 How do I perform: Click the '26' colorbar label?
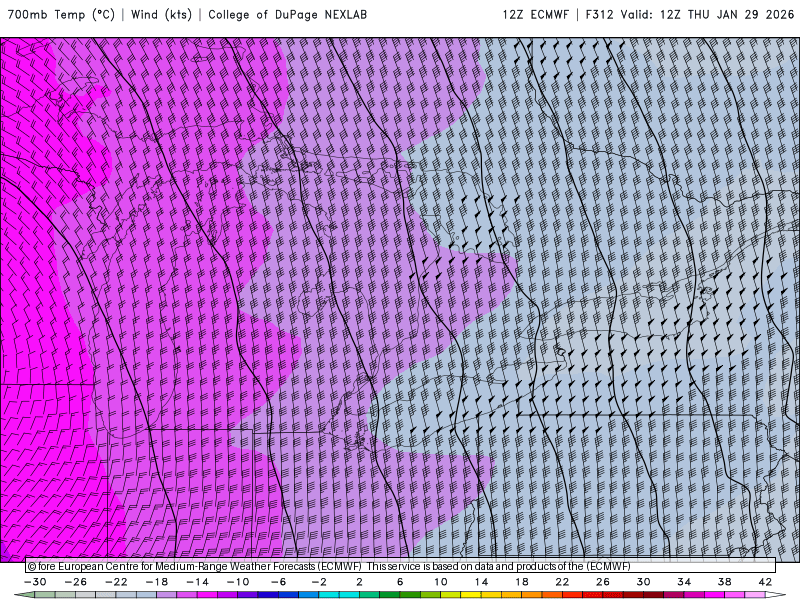coord(603,582)
